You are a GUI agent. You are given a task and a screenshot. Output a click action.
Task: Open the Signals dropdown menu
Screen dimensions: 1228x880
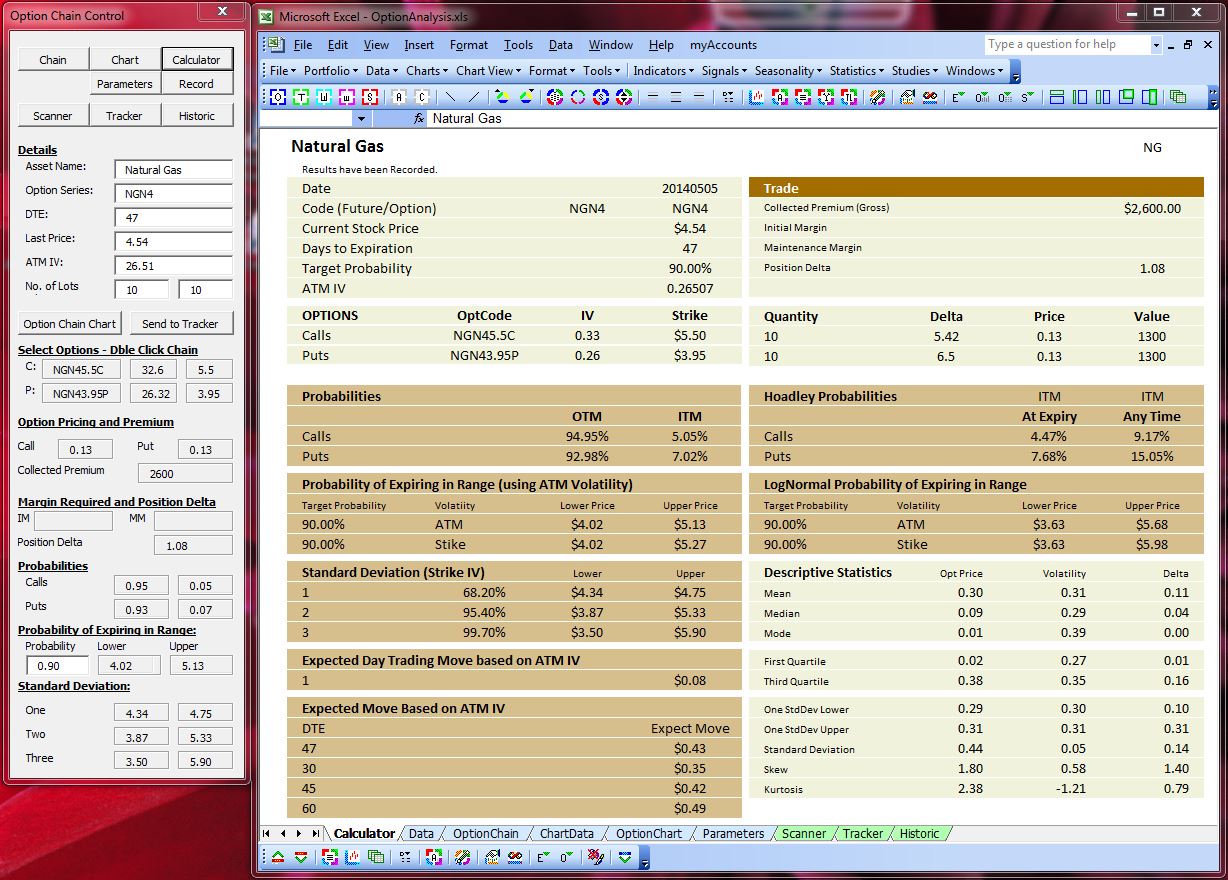point(725,71)
